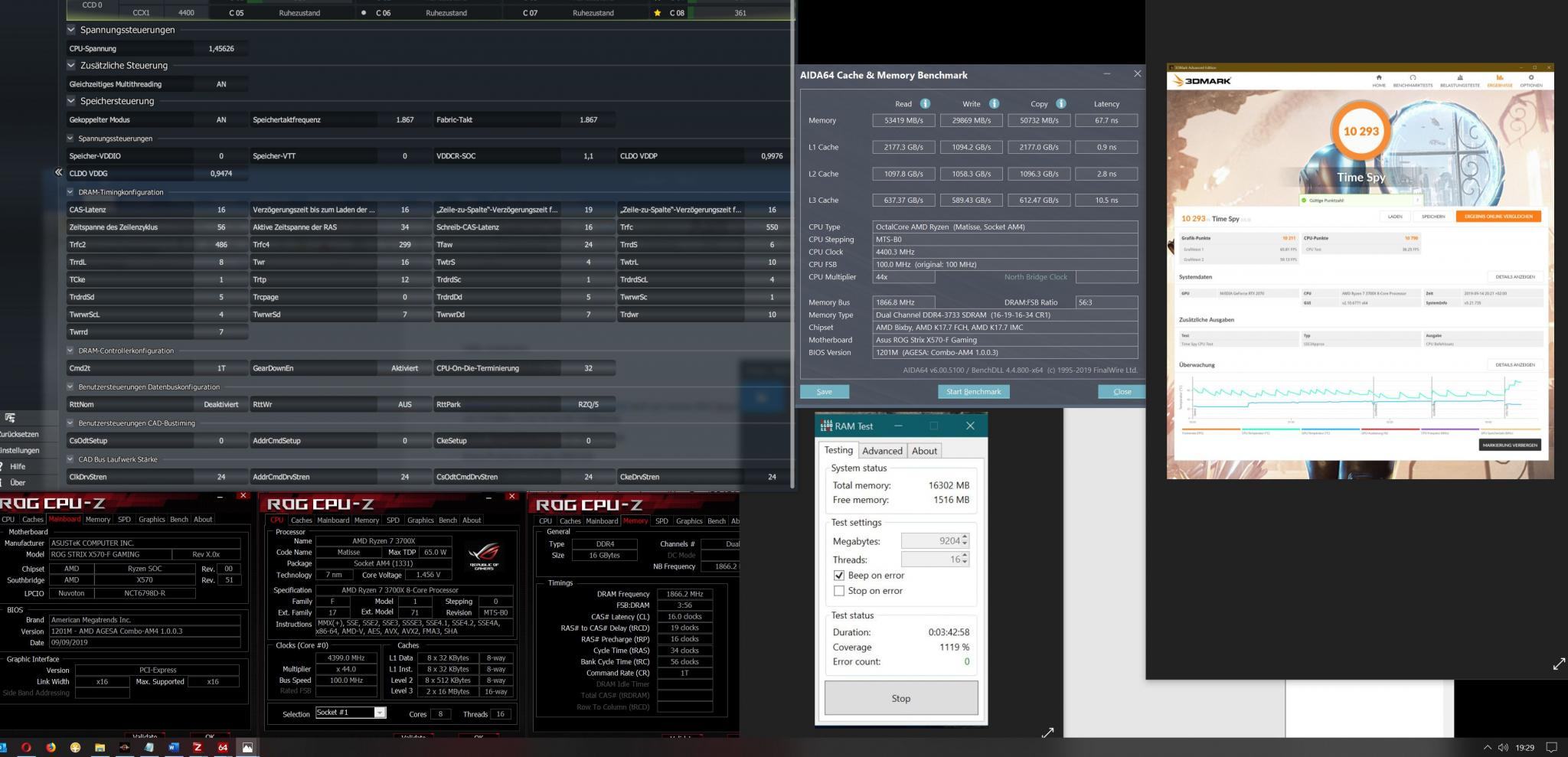Click Start Benchmark in AIDA64
Image resolution: width=1568 pixels, height=757 pixels.
tap(973, 392)
